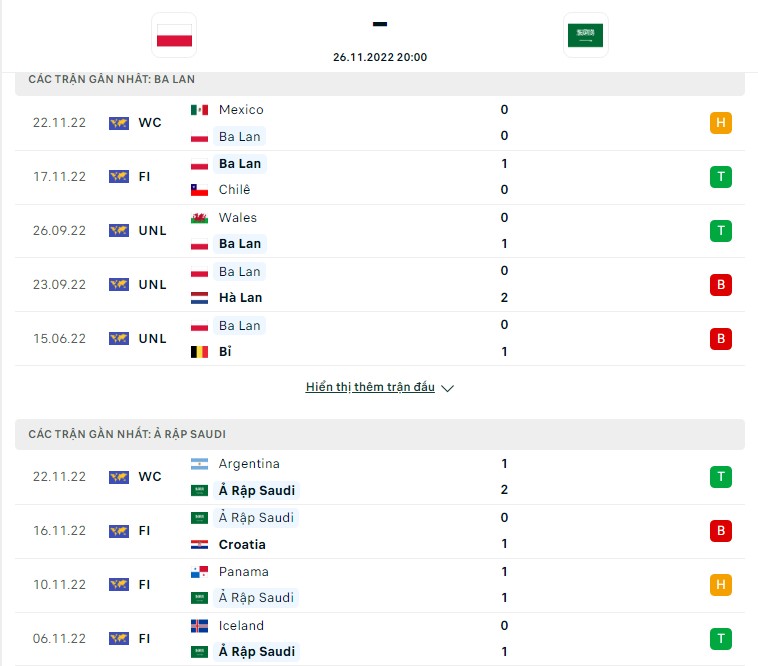Click the Poland flag team logo at top
This screenshot has width=758, height=666.
coord(174,35)
